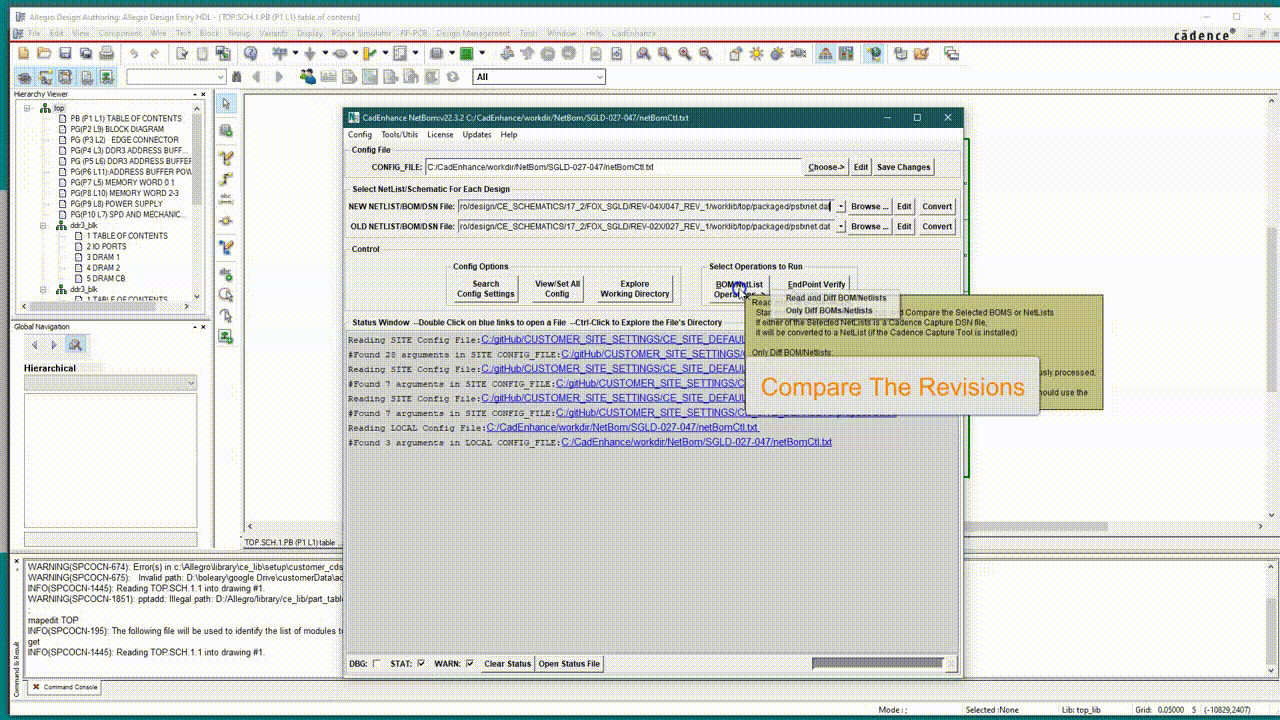Click the CONFIG_FILE path input field
Viewport: 1280px width, 720px height.
click(x=614, y=167)
